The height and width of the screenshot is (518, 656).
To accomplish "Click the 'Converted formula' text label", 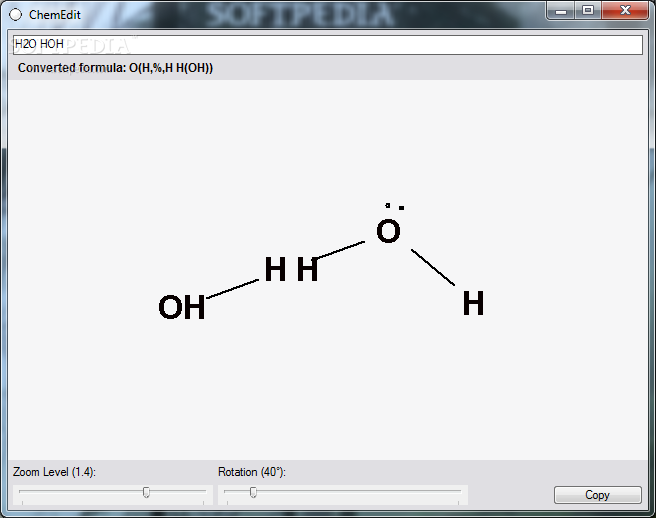I will [x=115, y=68].
